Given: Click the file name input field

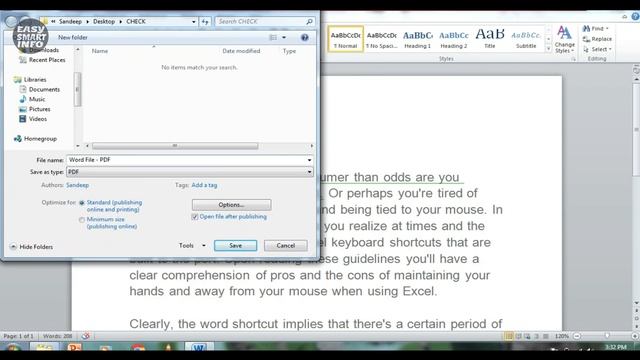Looking at the screenshot, I should click(187, 160).
